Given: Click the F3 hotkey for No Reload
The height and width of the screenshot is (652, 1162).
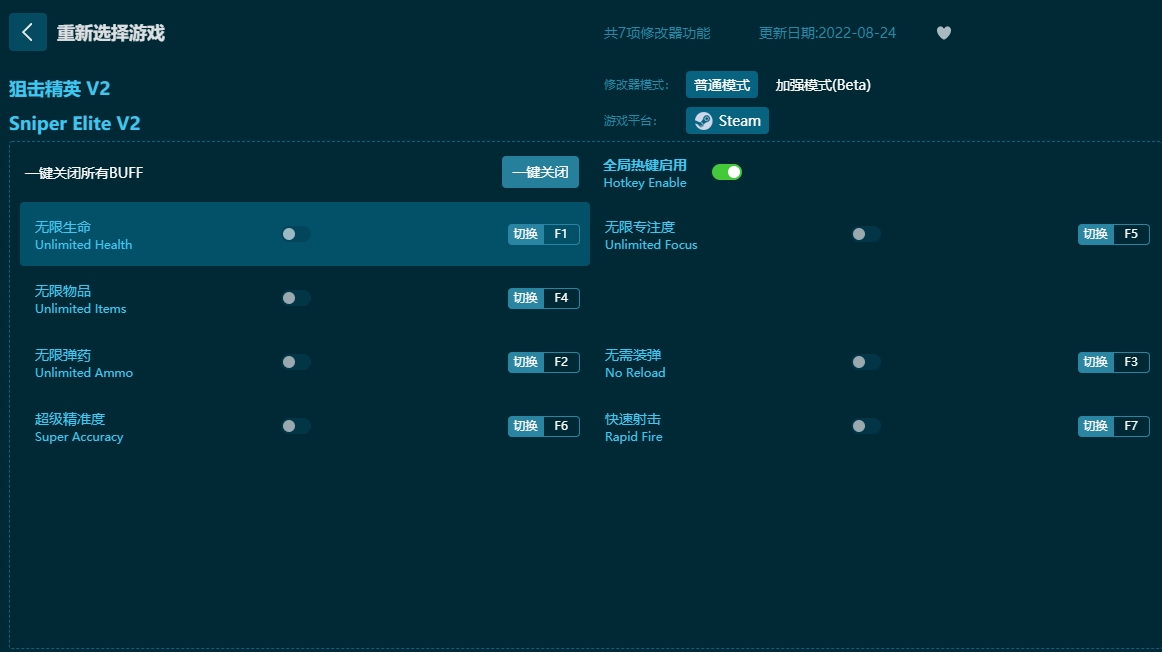Looking at the screenshot, I should pos(1113,362).
